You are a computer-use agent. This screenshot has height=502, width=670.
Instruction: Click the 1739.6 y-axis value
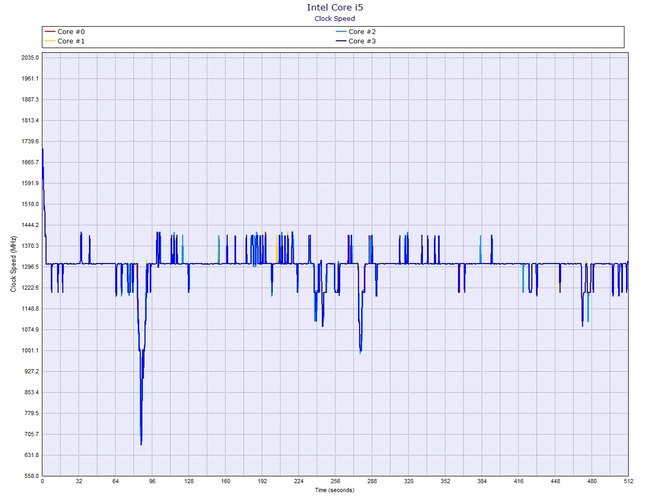(x=30, y=141)
